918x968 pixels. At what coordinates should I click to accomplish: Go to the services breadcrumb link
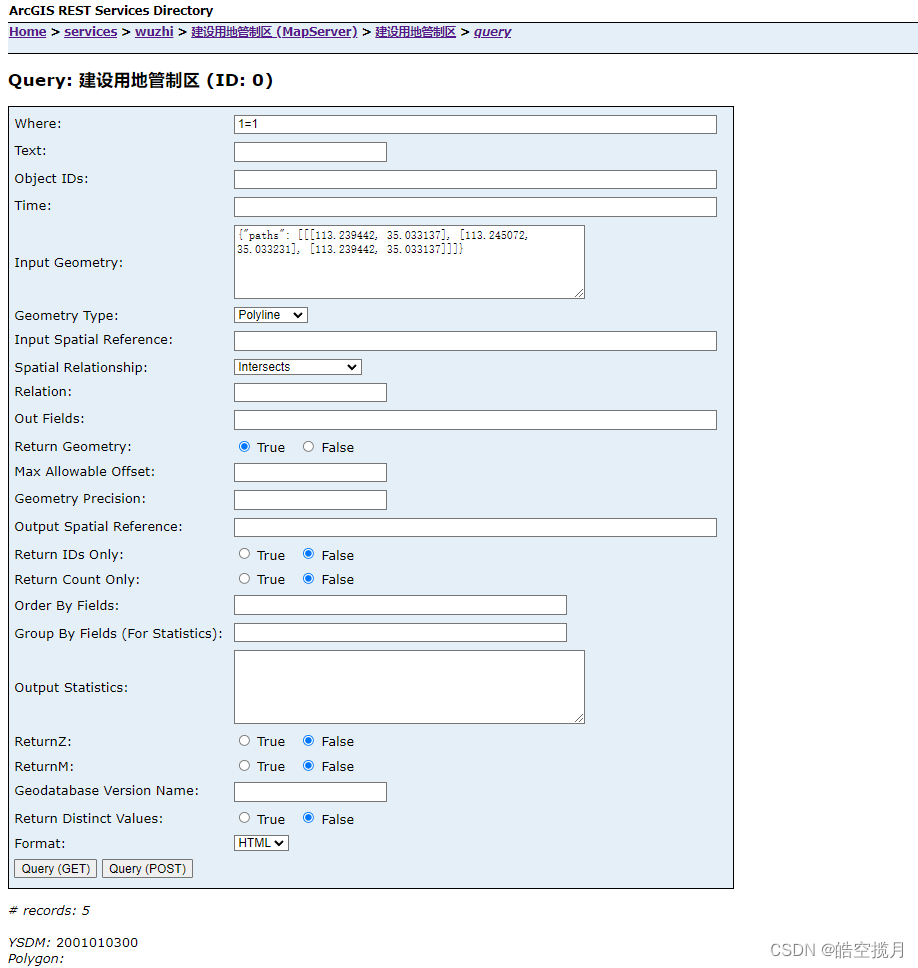click(90, 31)
